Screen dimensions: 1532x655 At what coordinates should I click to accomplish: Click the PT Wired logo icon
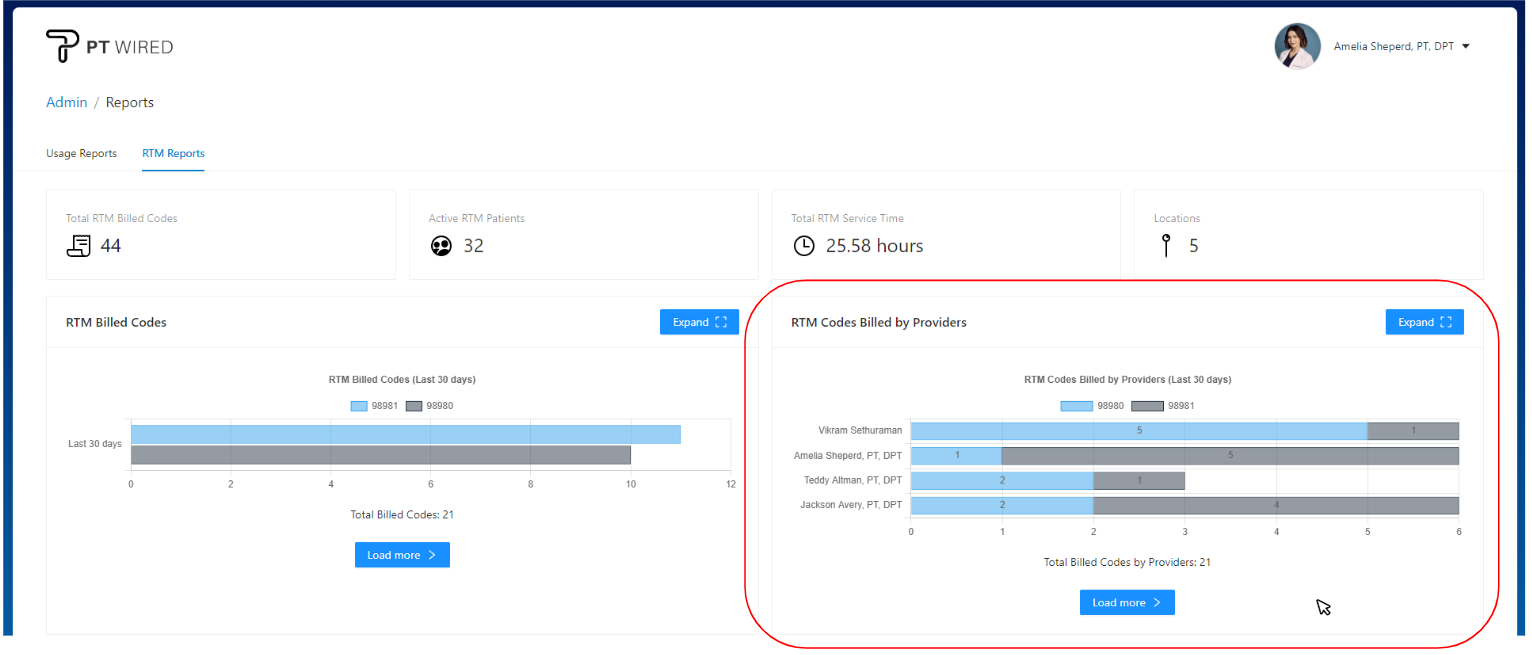click(62, 47)
